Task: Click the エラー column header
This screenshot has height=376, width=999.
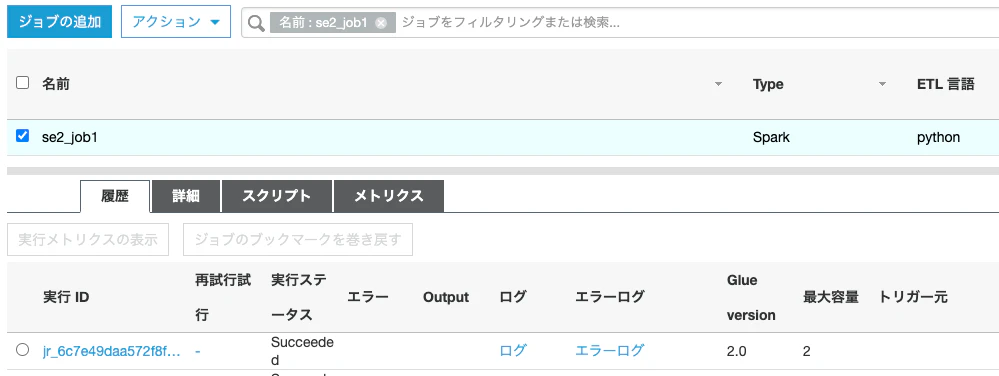Action: tap(368, 297)
